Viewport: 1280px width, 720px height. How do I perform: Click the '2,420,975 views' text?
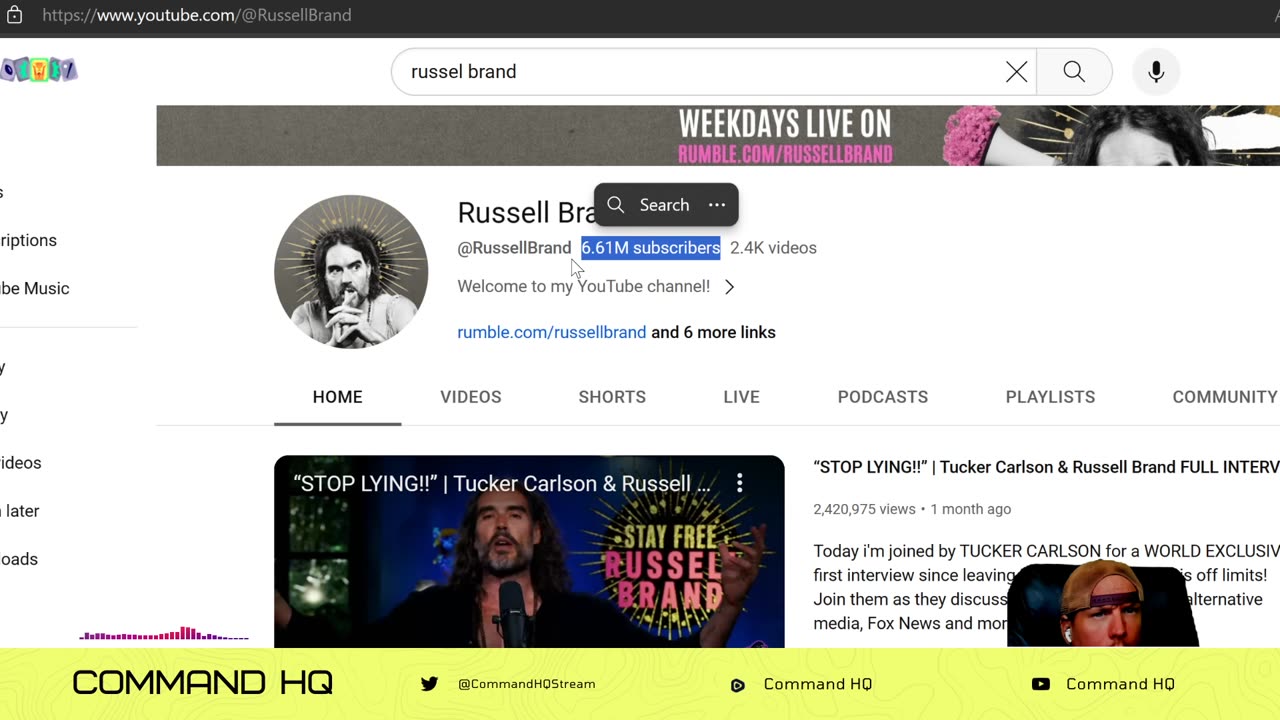coord(864,509)
